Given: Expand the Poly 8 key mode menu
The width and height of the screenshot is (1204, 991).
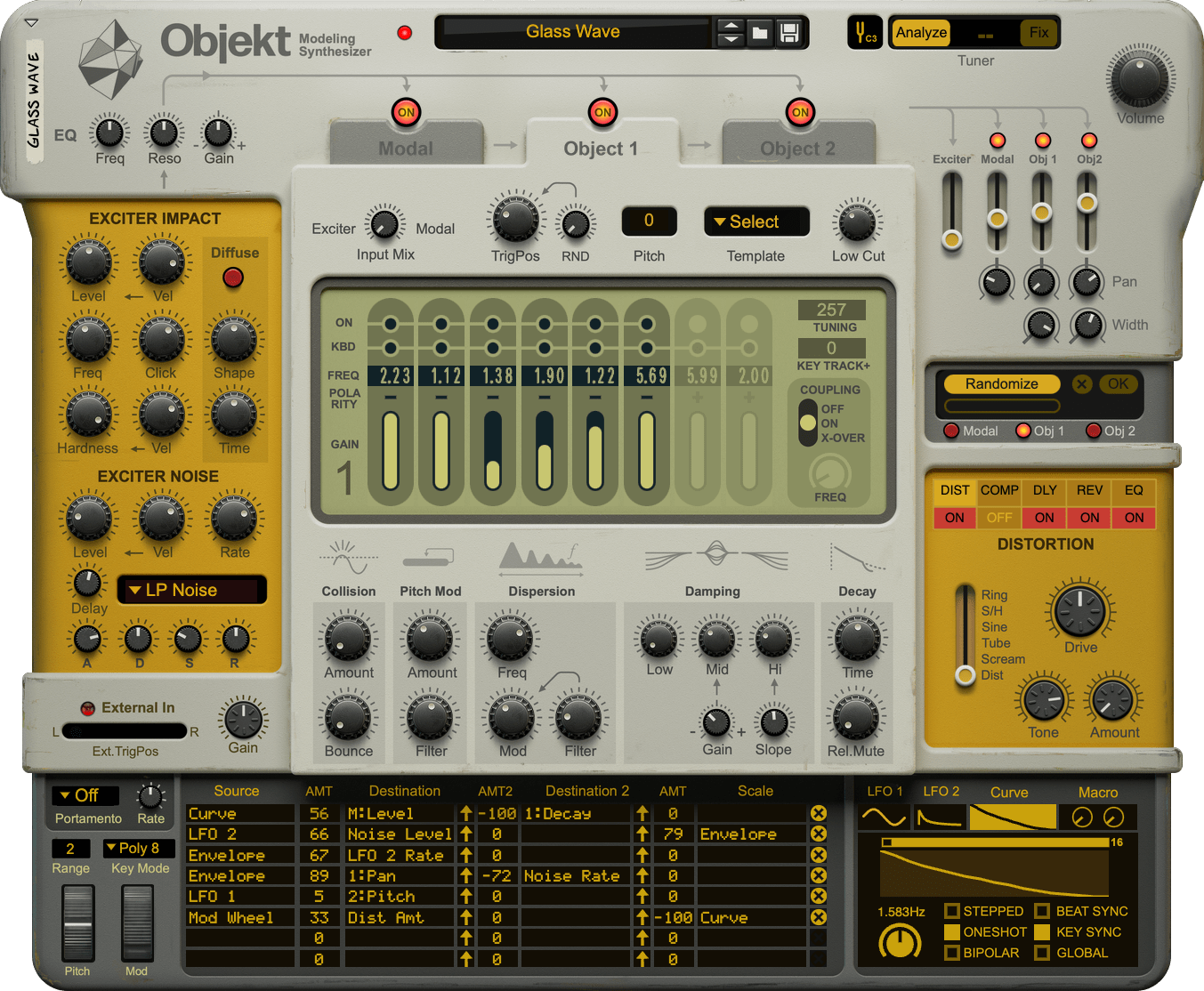Looking at the screenshot, I should tap(139, 848).
